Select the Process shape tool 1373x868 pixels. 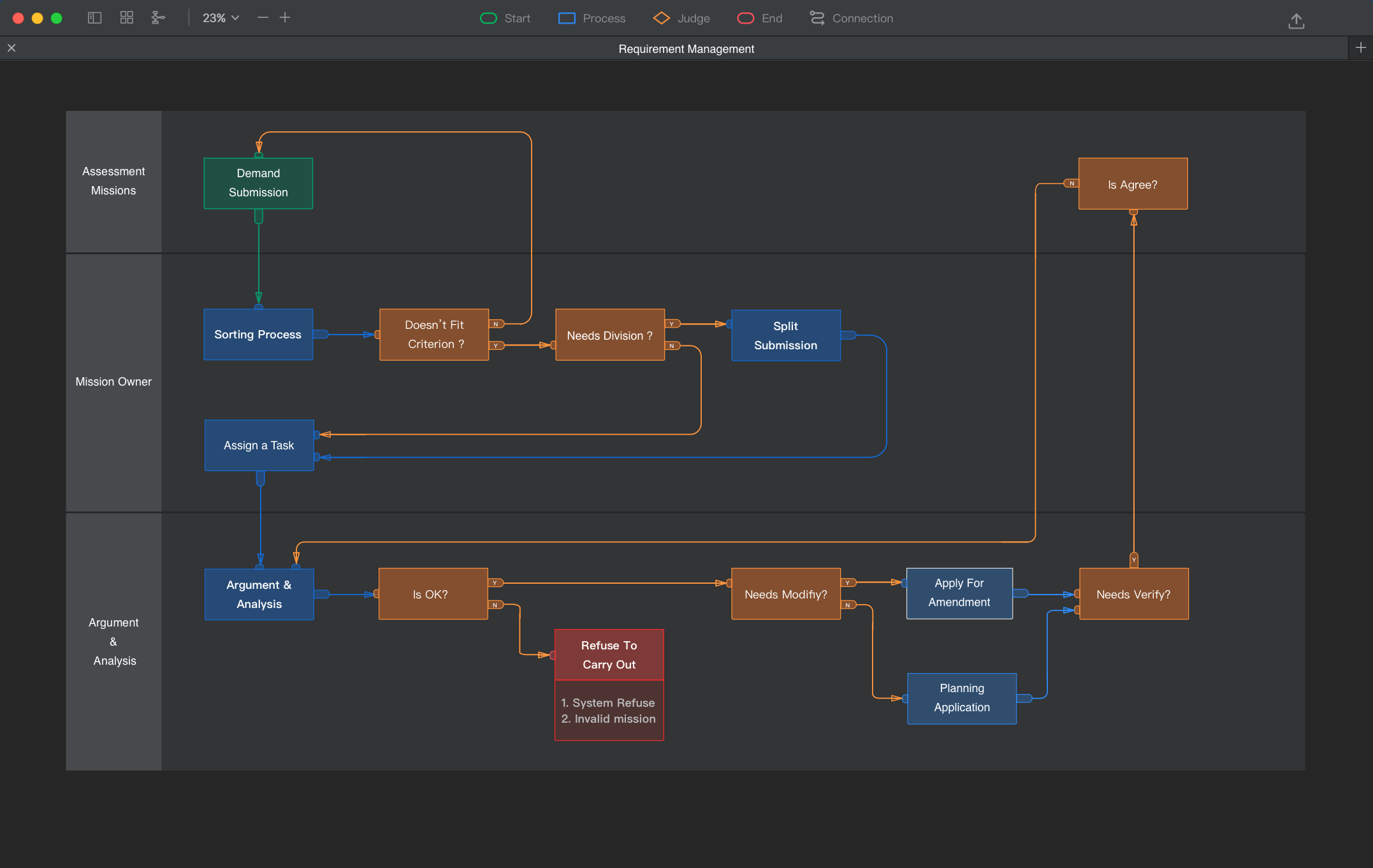pos(592,18)
